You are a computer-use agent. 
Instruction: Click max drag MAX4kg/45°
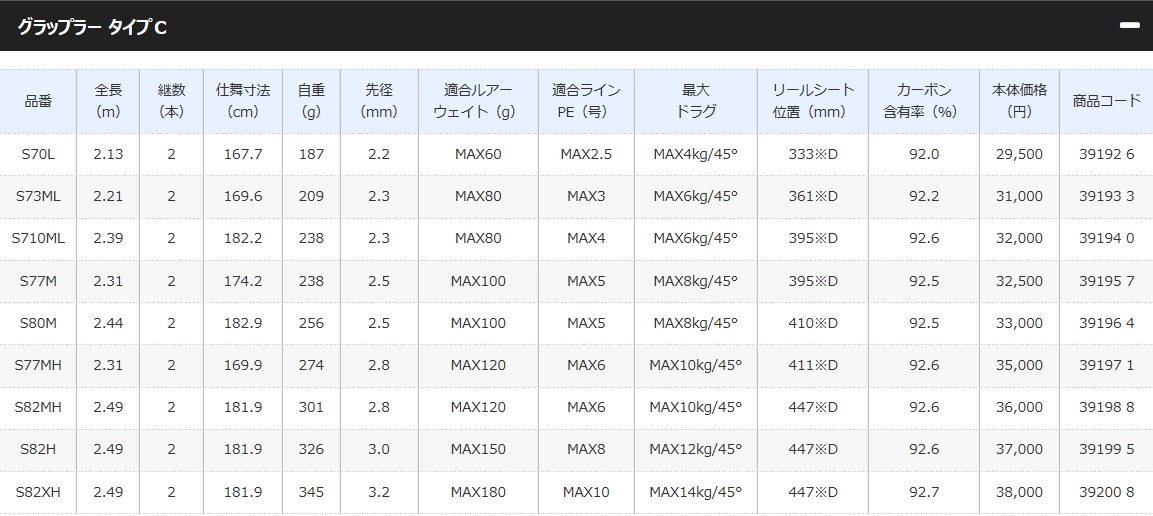(696, 154)
